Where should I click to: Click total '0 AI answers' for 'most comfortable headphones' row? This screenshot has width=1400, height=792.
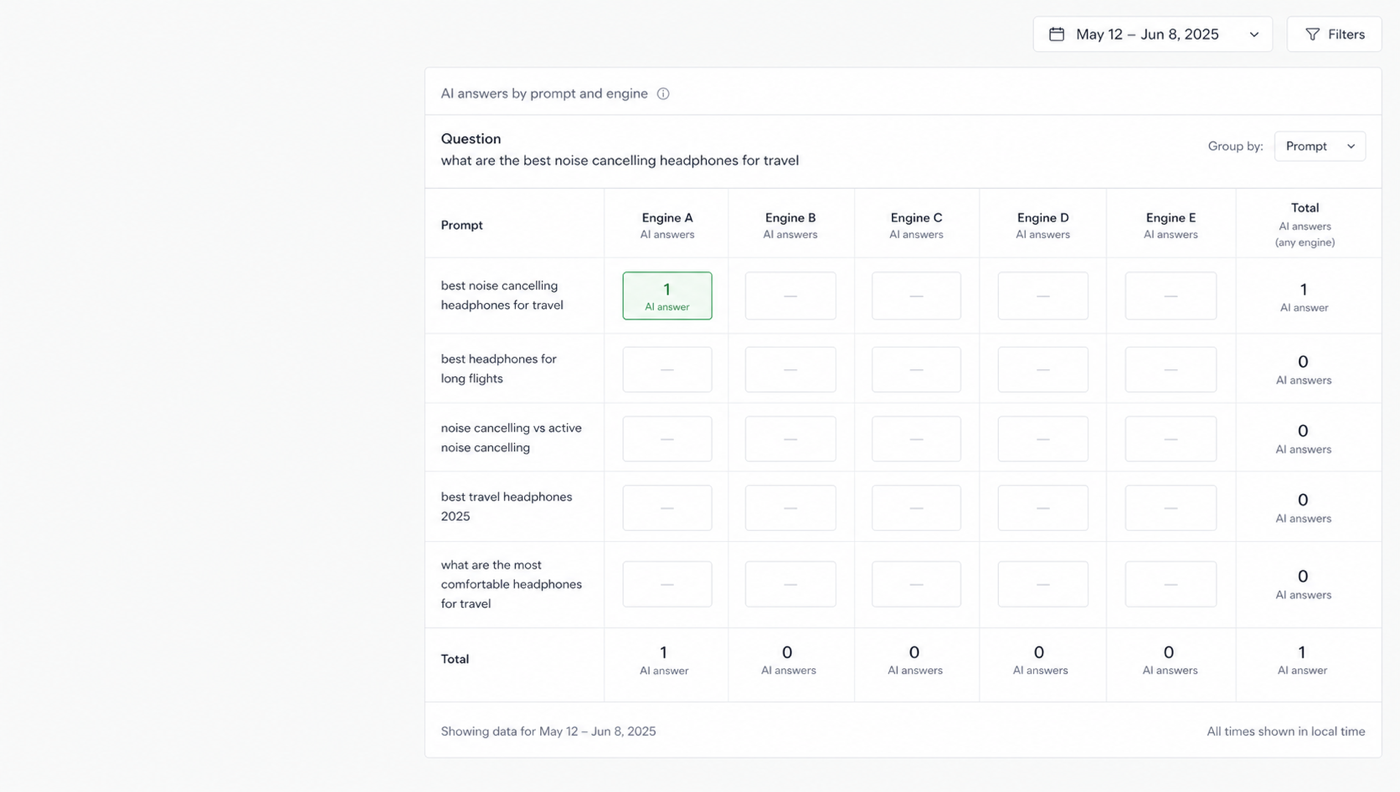pyautogui.click(x=1303, y=583)
